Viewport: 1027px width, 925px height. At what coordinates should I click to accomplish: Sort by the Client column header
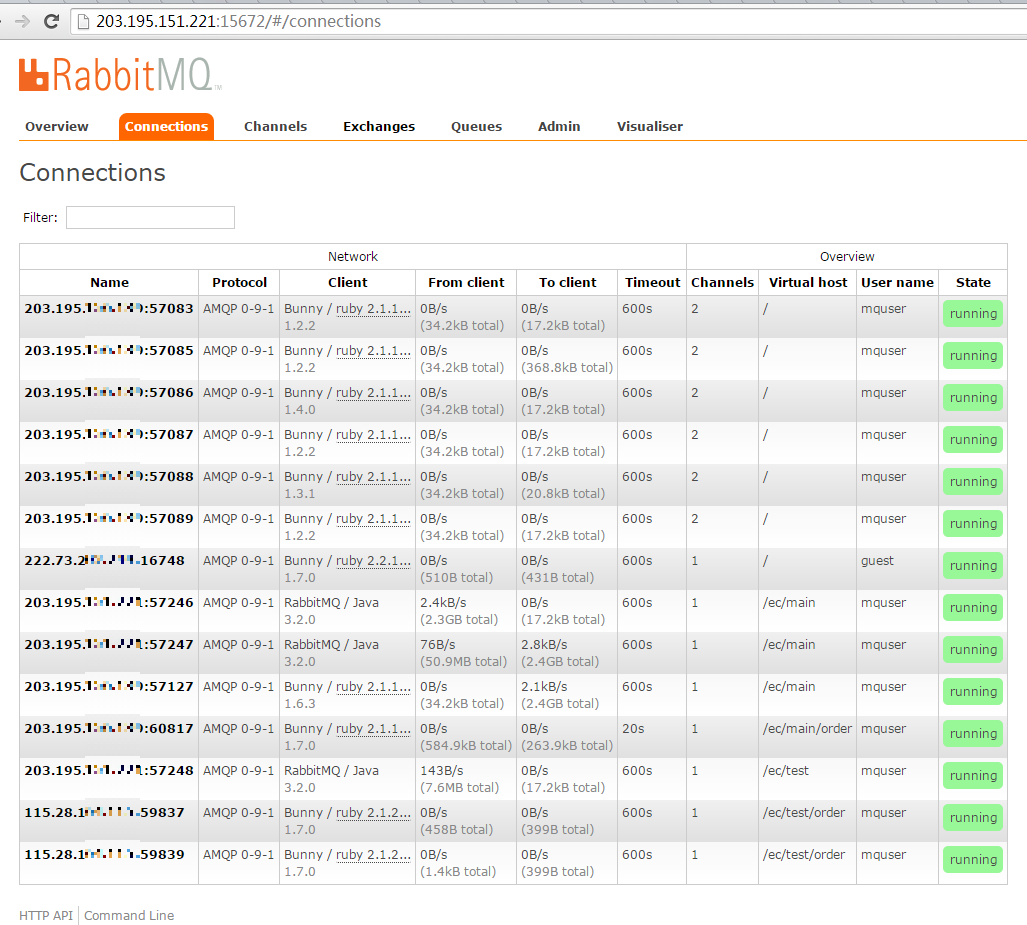coord(347,282)
